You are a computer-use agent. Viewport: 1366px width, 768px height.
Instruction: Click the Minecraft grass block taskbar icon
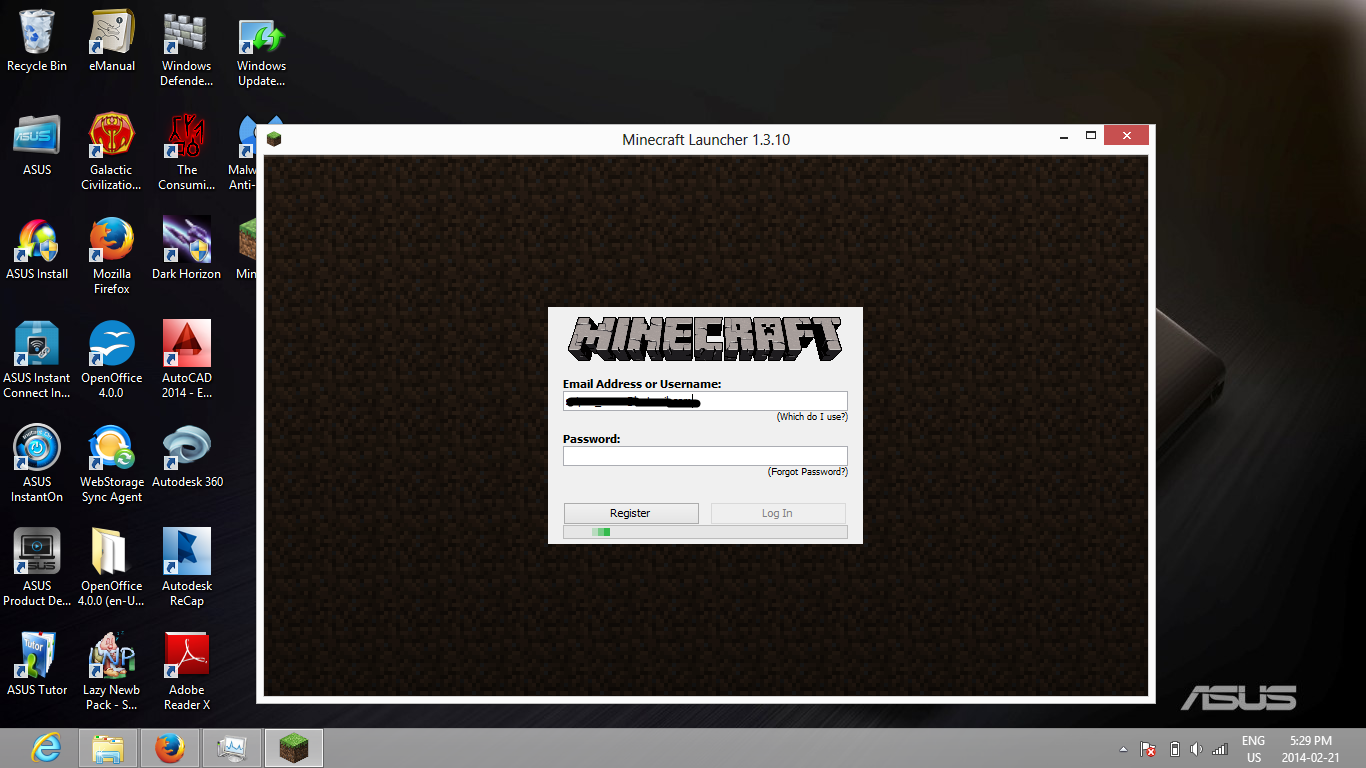294,748
